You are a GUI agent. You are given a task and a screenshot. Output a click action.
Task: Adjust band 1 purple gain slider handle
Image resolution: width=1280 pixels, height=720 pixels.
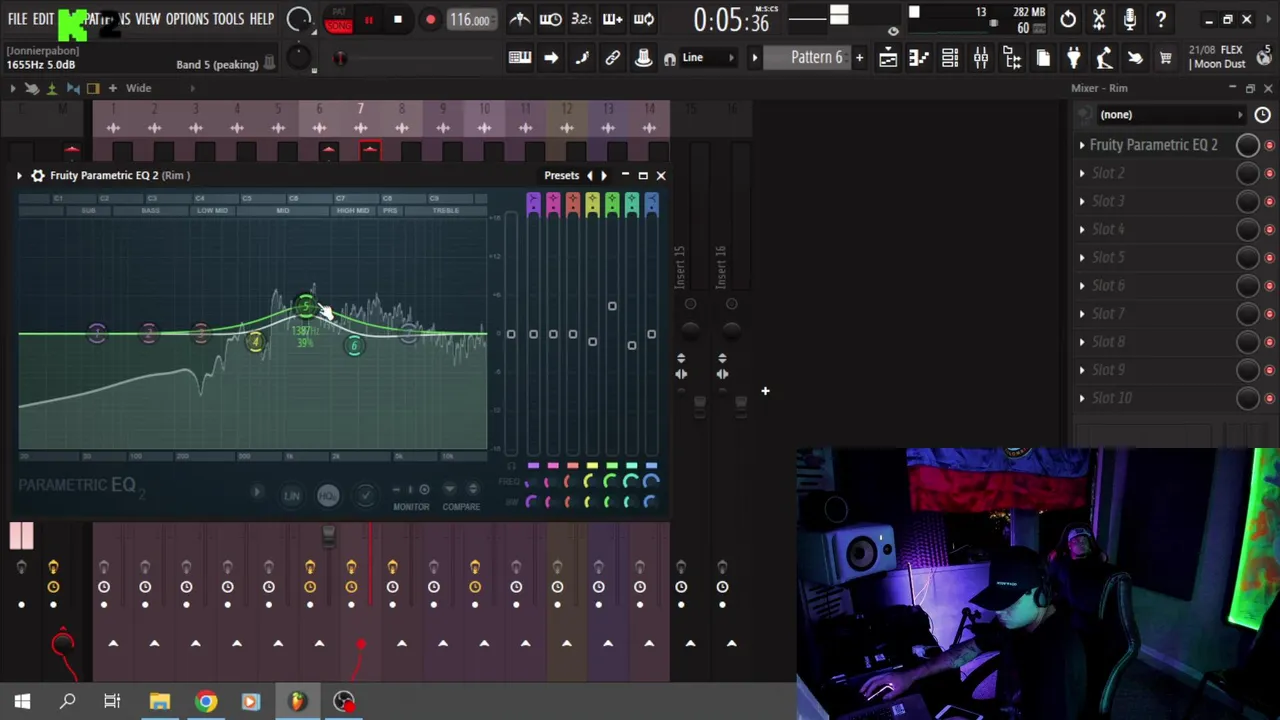pyautogui.click(x=533, y=334)
